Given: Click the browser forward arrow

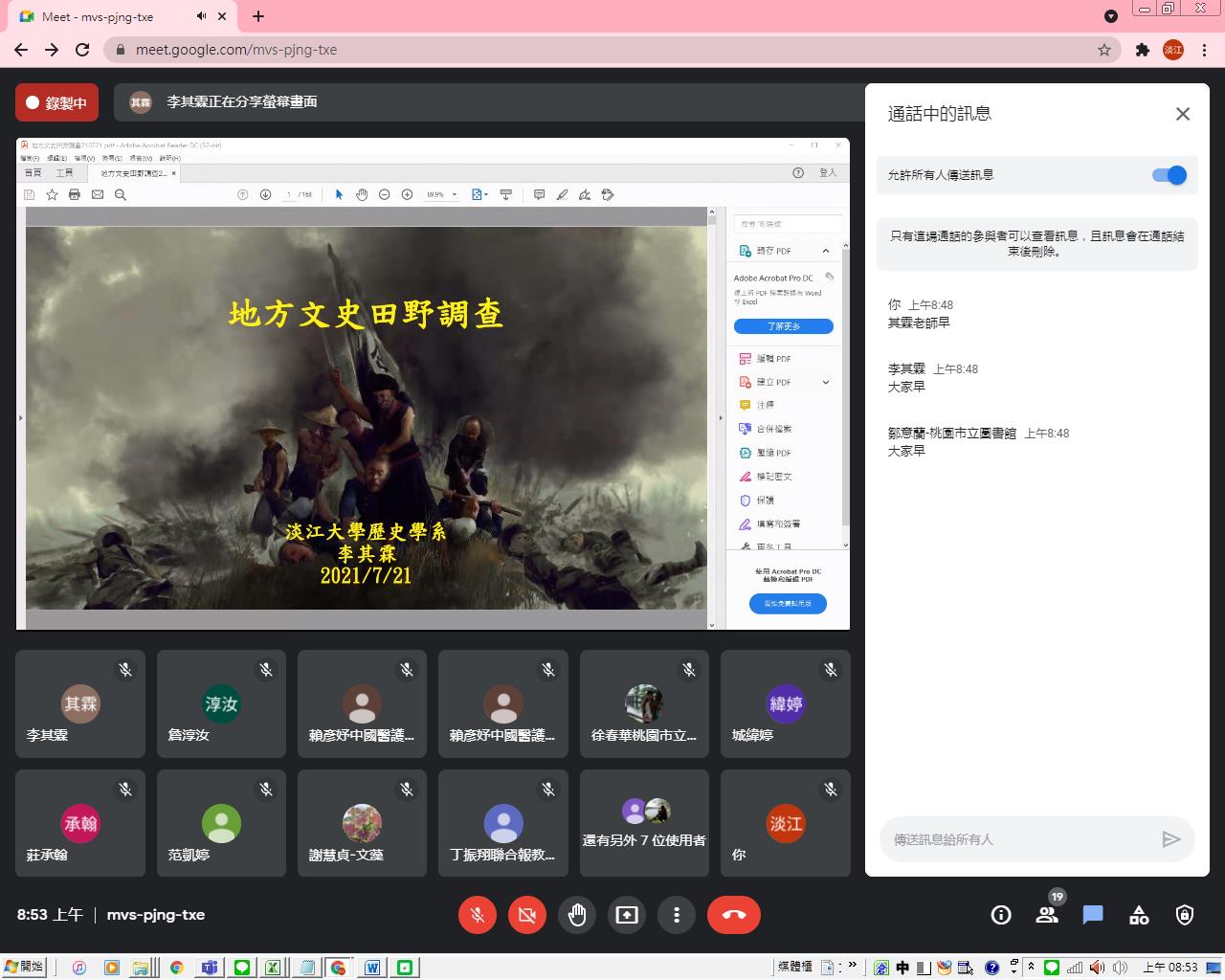Looking at the screenshot, I should coord(52,50).
